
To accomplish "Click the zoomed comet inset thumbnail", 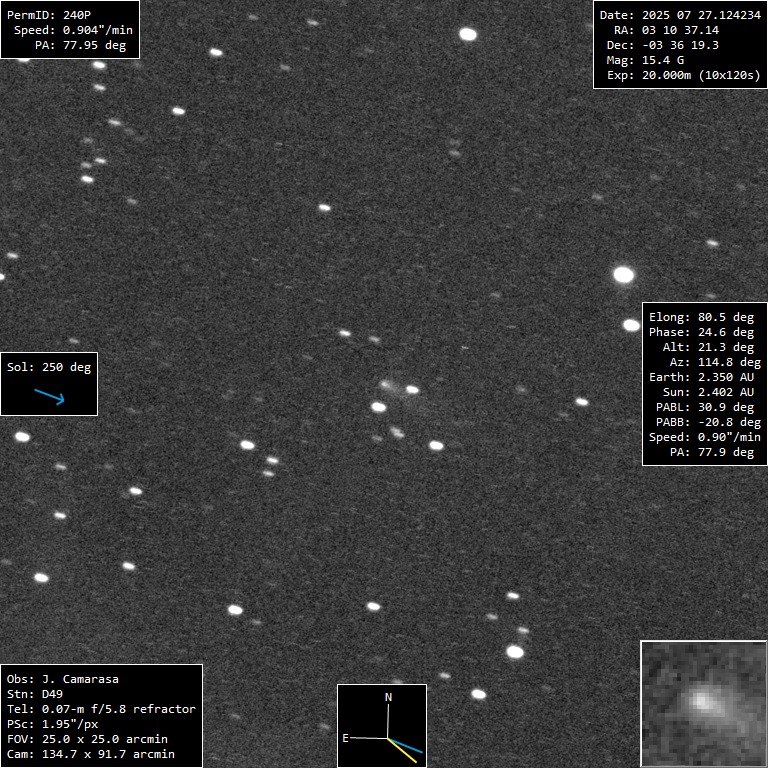I will 704,704.
